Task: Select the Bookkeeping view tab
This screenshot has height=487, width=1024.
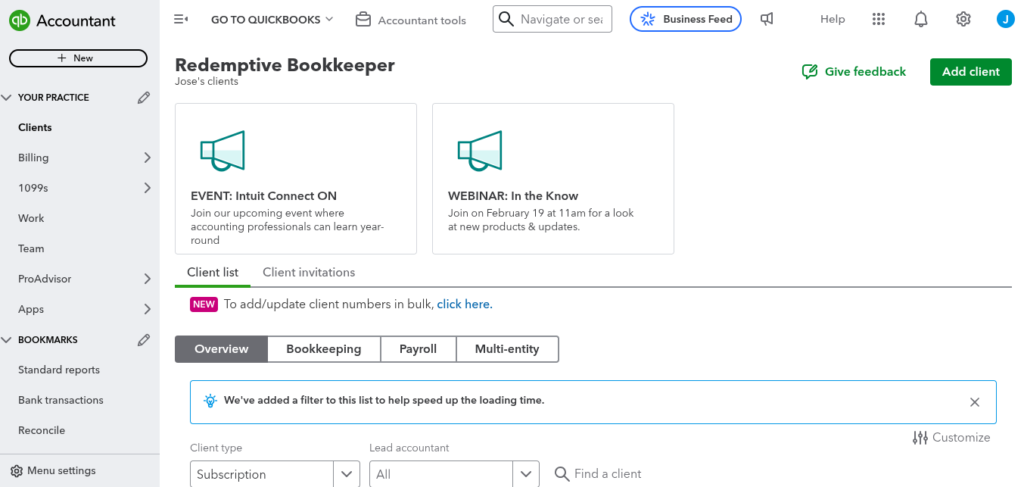Action: [324, 349]
